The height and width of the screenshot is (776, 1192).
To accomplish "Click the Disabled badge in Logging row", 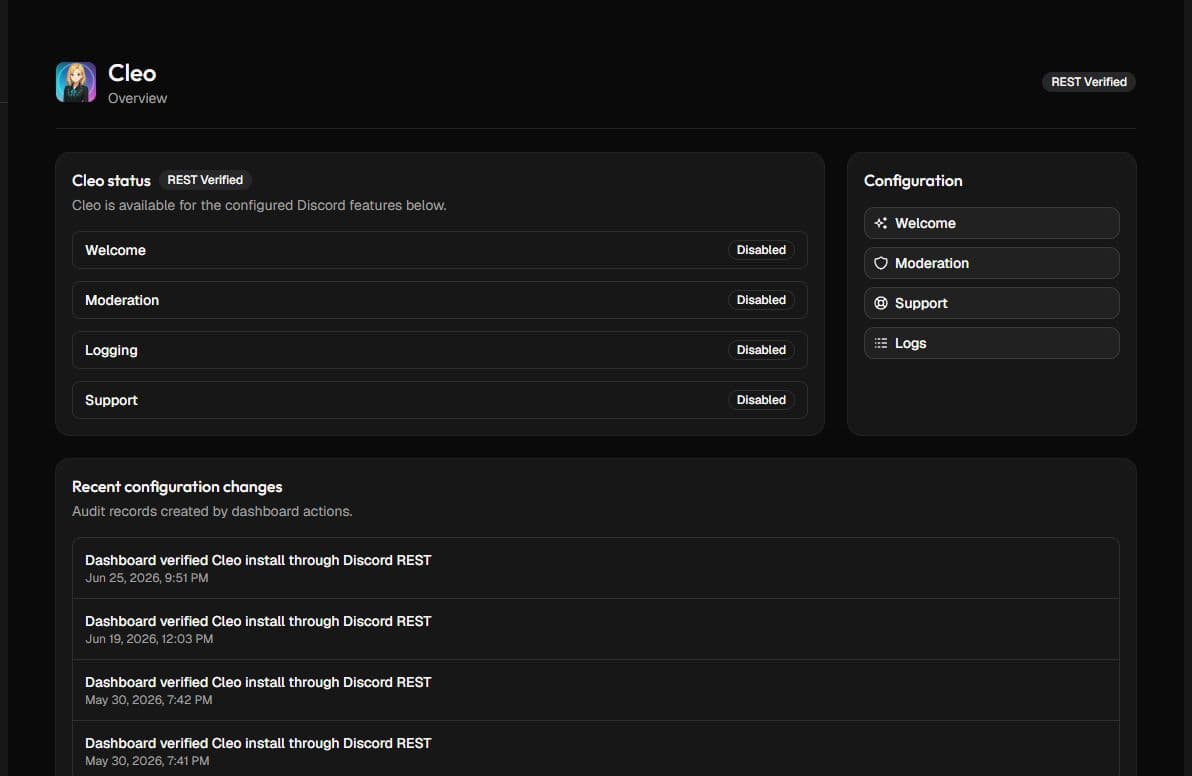I will click(761, 350).
